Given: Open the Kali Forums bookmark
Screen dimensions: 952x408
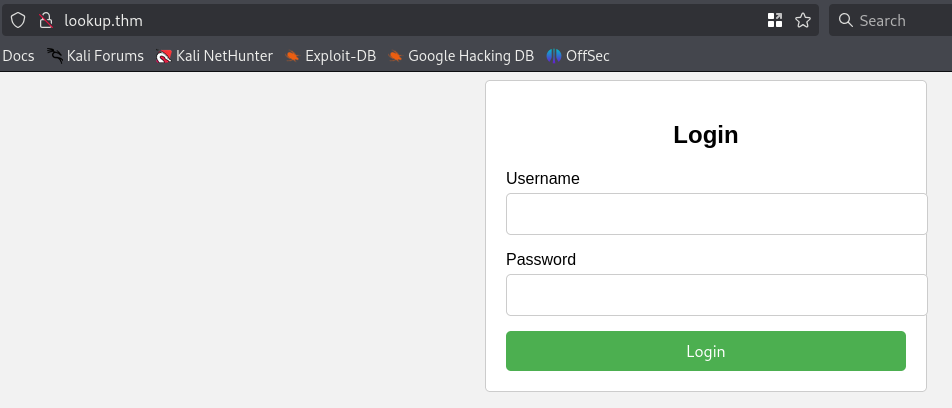Looking at the screenshot, I should pos(96,56).
